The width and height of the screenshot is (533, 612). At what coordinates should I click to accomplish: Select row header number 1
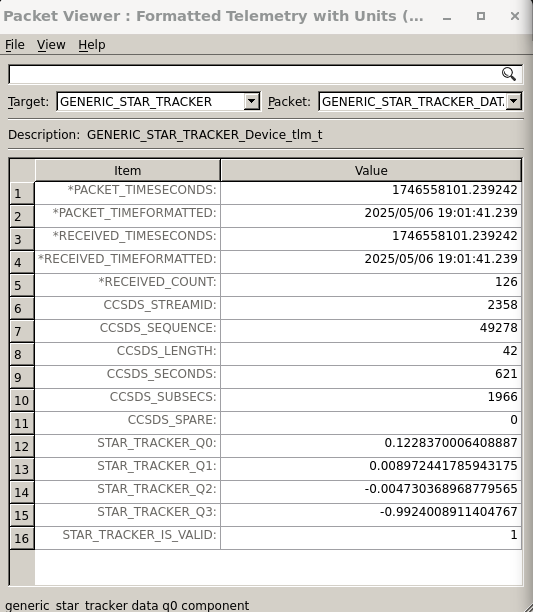coord(22,193)
